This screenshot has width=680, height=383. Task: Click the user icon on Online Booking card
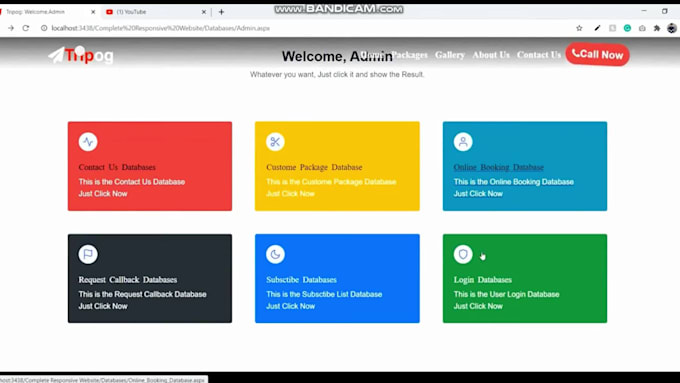pyautogui.click(x=463, y=142)
